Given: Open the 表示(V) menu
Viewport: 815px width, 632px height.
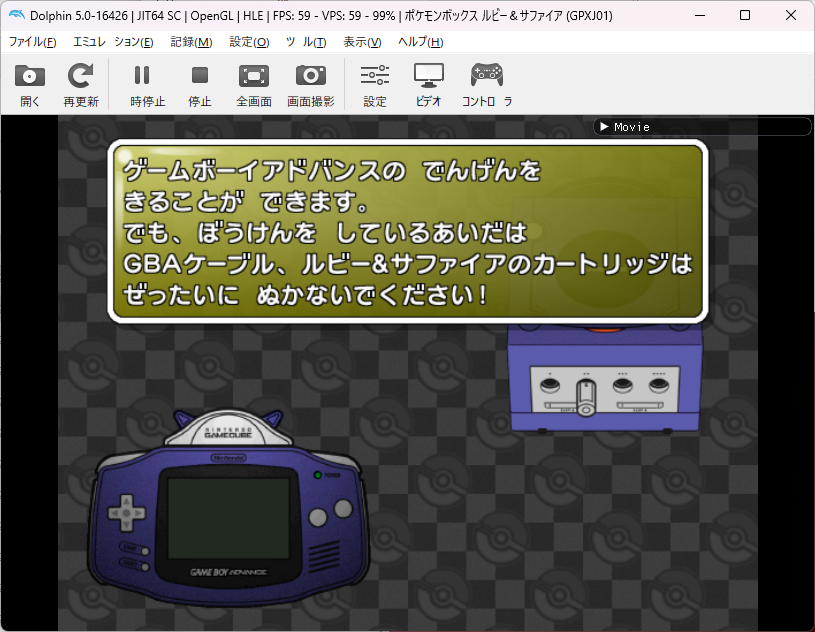Looking at the screenshot, I should tap(362, 42).
